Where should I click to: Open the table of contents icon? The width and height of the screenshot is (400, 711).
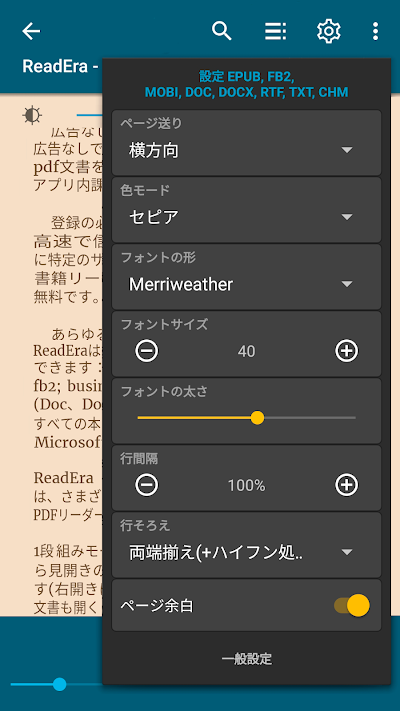pos(275,31)
